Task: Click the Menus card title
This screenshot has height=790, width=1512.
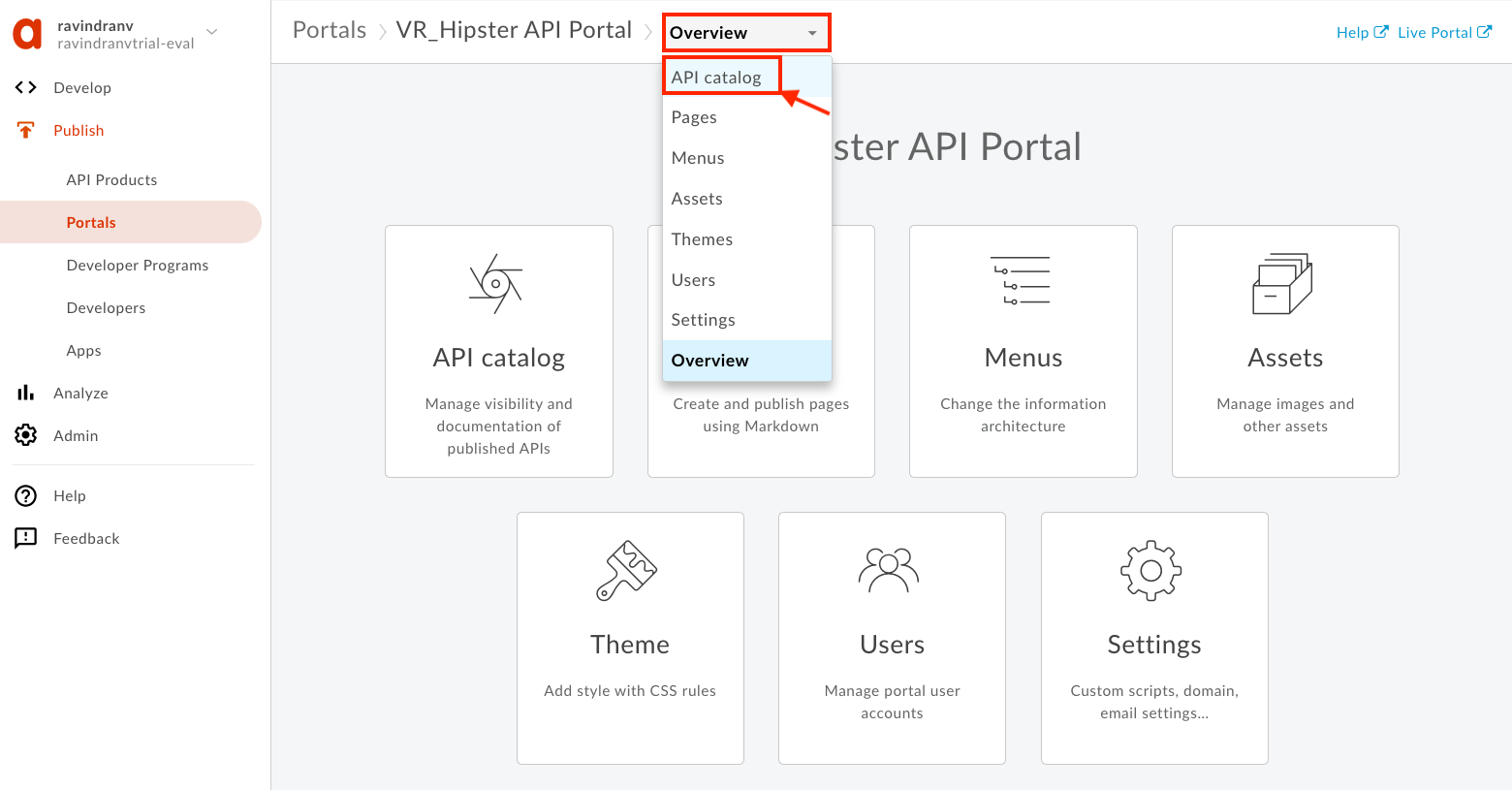Action: tap(1024, 358)
